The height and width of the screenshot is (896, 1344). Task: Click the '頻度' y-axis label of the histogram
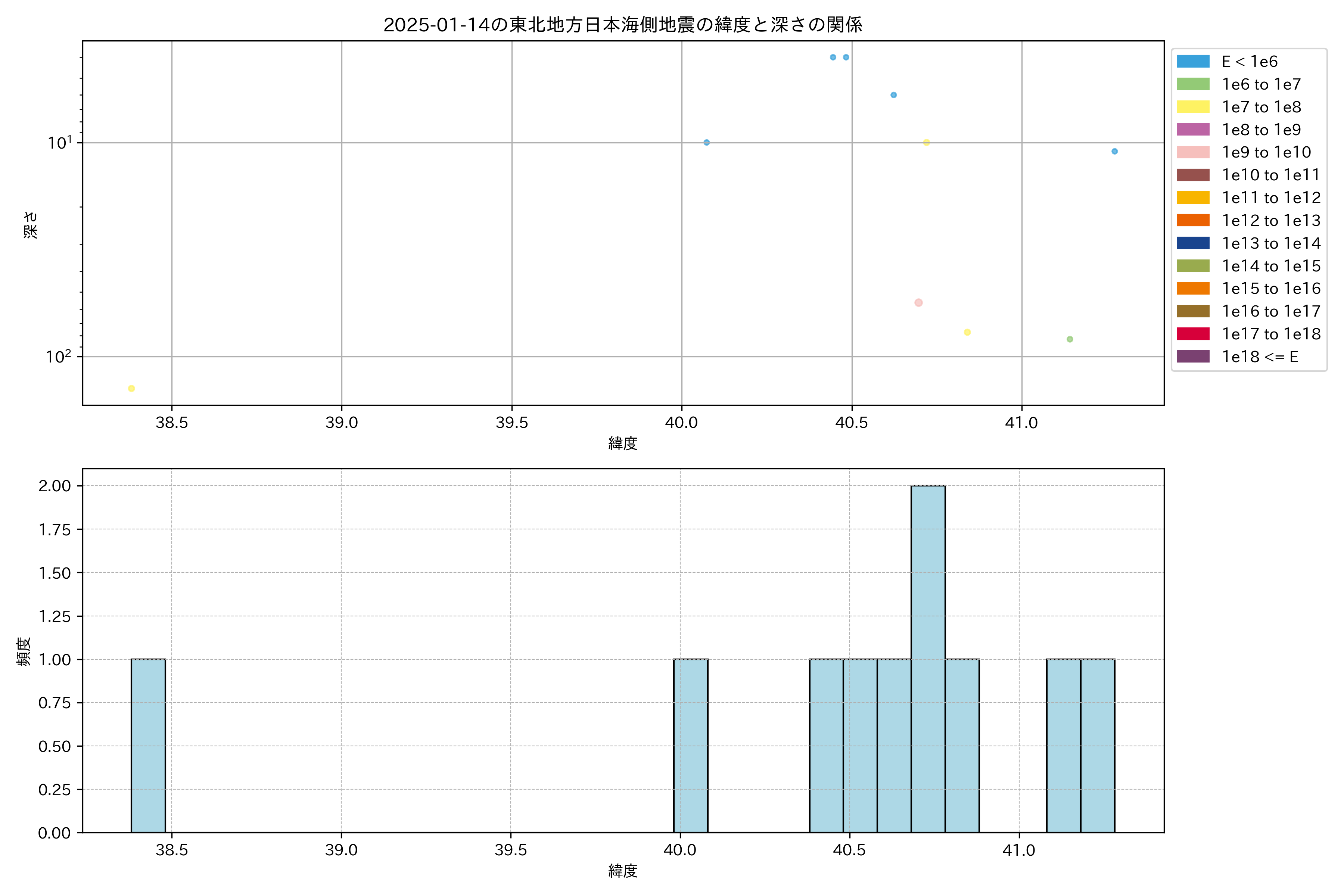click(x=24, y=651)
